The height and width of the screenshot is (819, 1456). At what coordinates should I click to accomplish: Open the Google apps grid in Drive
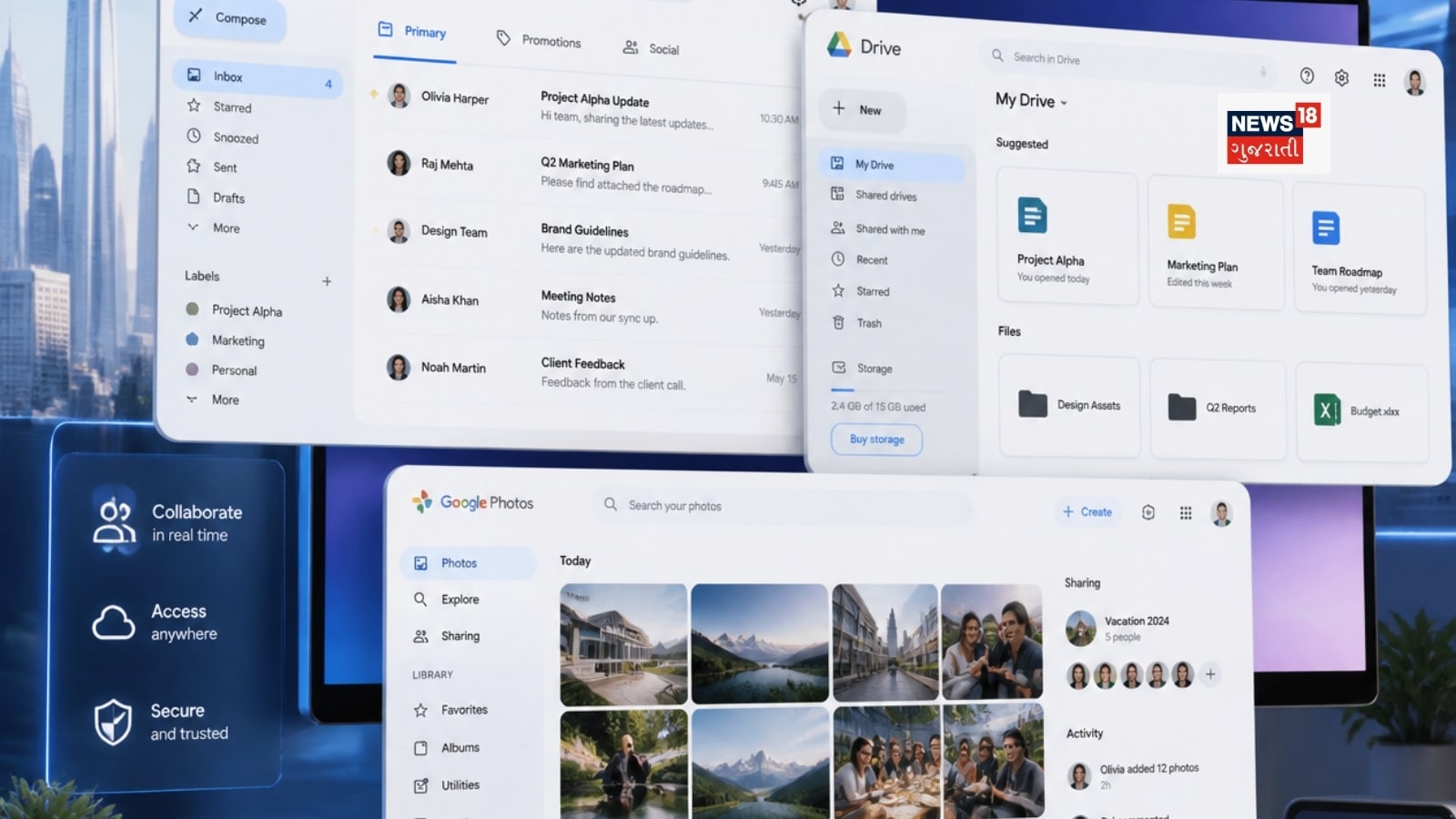tap(1380, 80)
